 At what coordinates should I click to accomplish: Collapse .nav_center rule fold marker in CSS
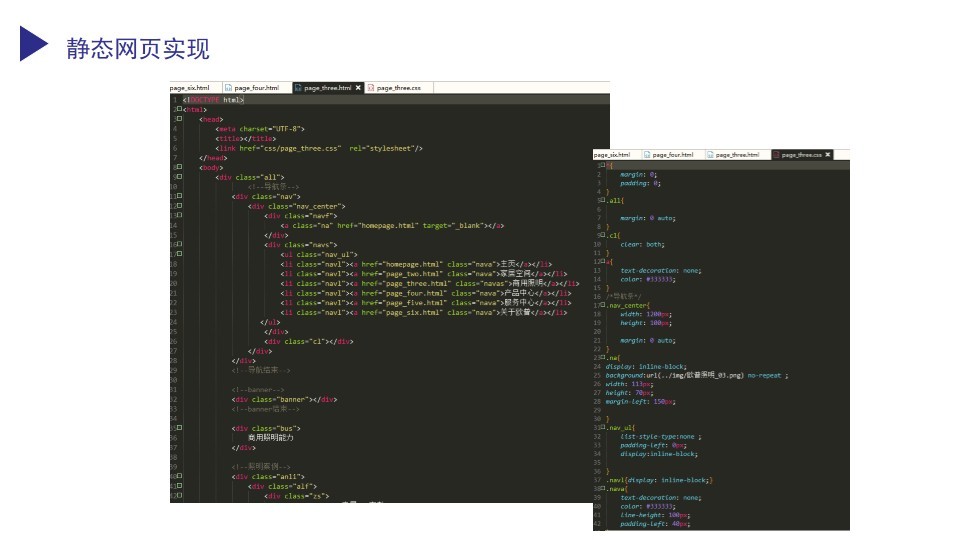[x=603, y=304]
